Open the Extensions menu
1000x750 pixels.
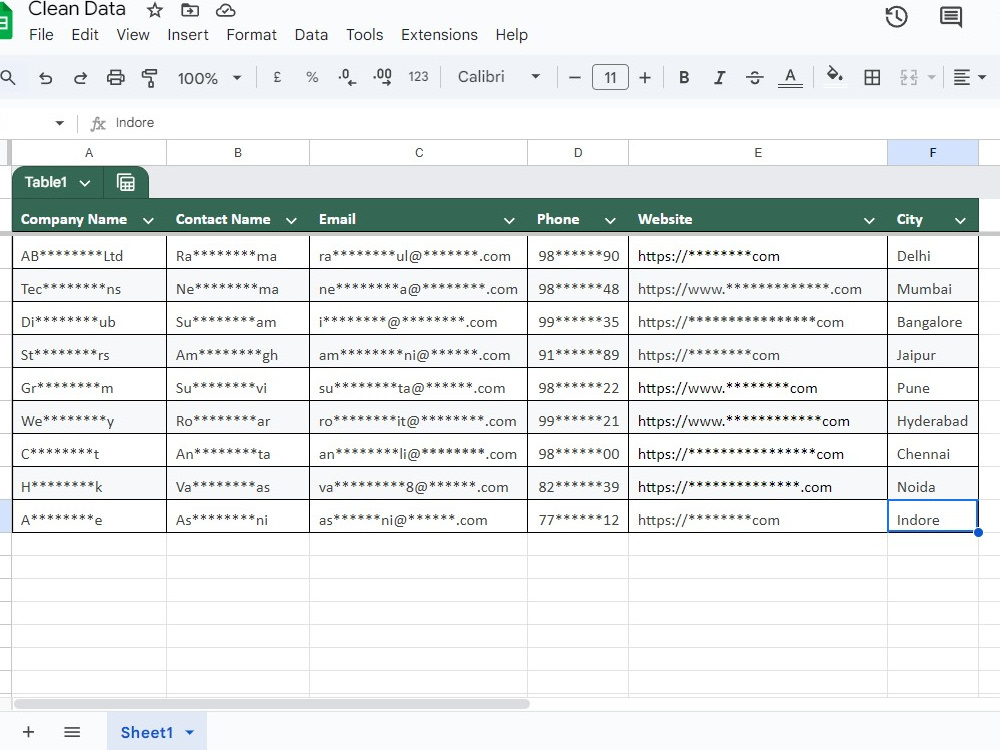pyautogui.click(x=439, y=34)
